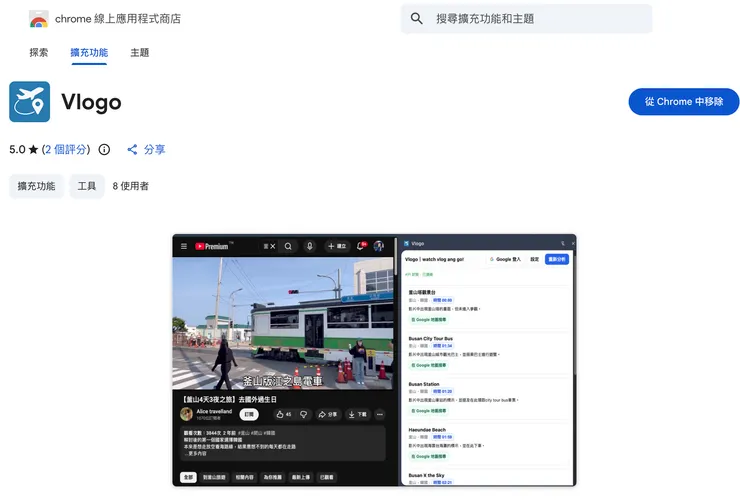Focus the 搜尋擴充功能和主題 search field
Viewport: 740px width, 502px height.
tap(527, 19)
